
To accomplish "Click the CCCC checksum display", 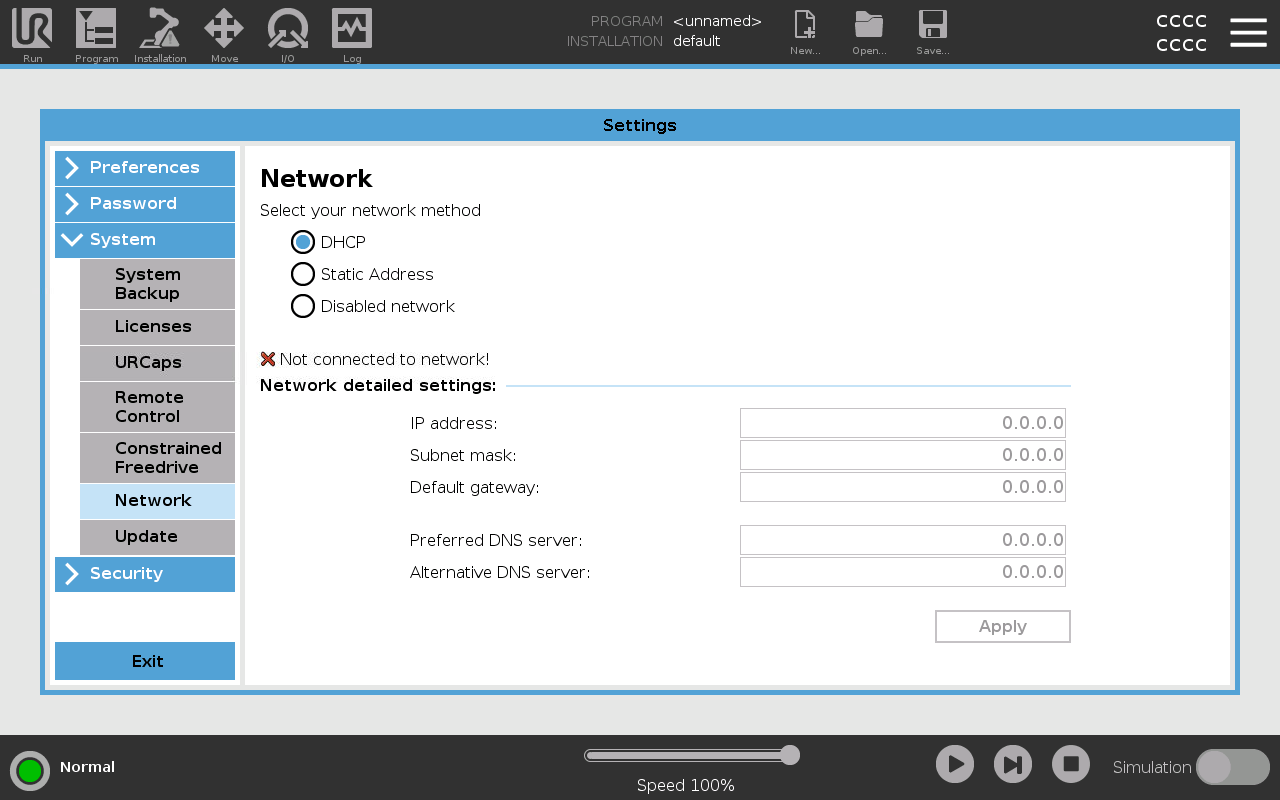I will pyautogui.click(x=1181, y=33).
